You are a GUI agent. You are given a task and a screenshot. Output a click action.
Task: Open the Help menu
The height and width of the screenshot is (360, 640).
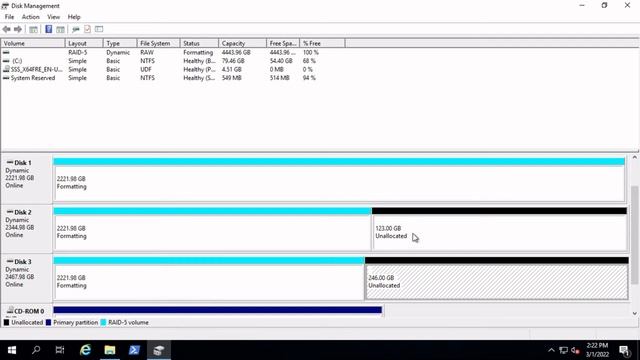[74, 17]
